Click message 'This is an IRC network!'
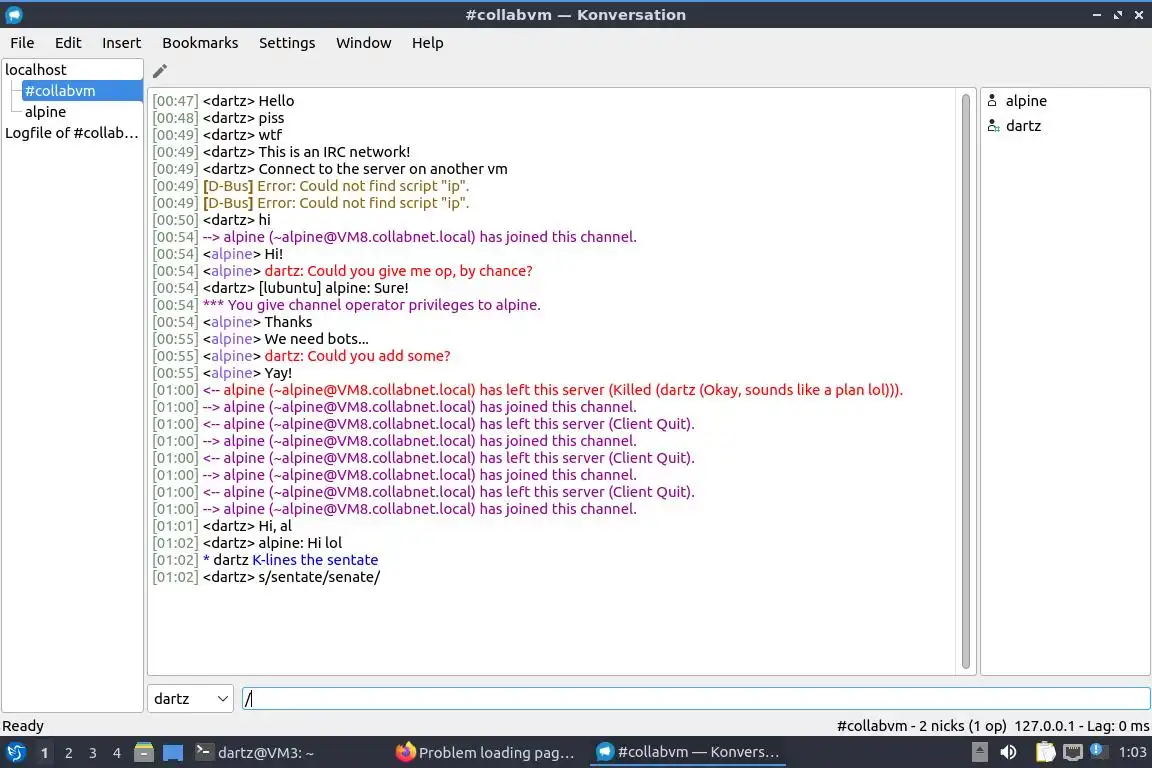This screenshot has width=1152, height=768. pyautogui.click(x=334, y=151)
